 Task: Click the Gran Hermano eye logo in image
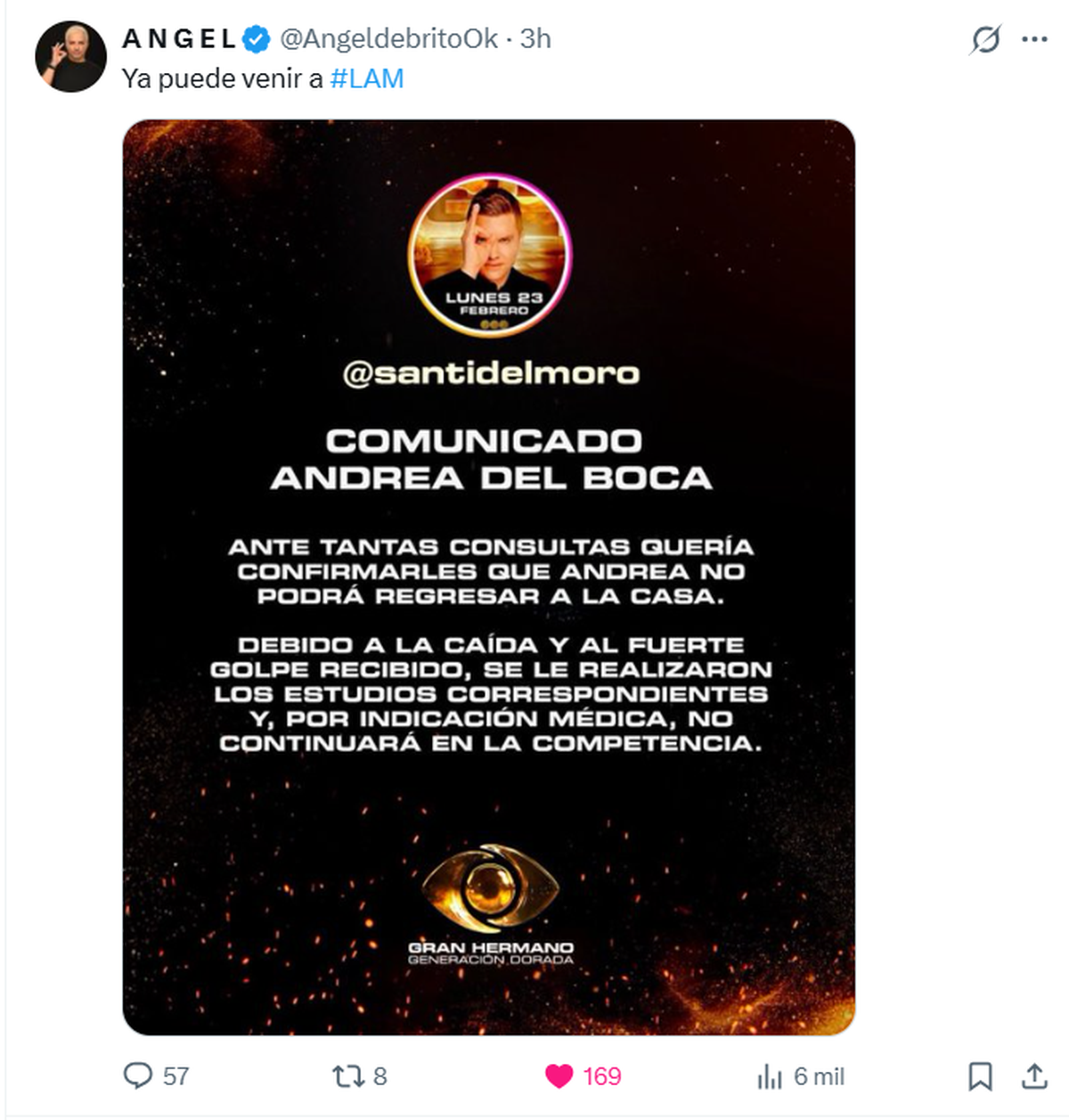(x=490, y=888)
